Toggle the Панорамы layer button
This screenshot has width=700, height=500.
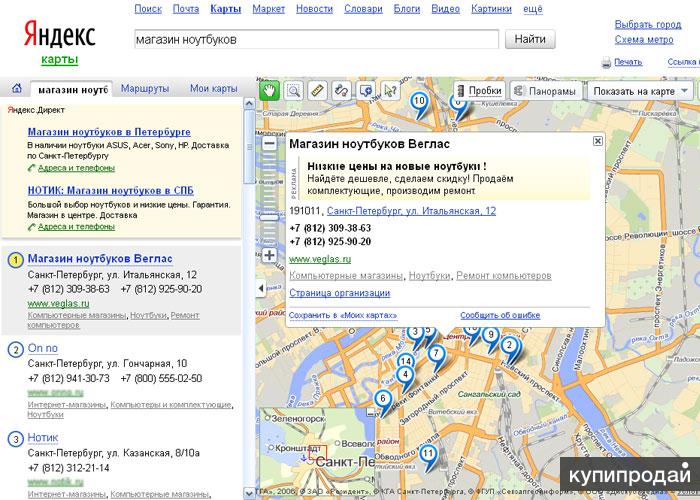[545, 91]
